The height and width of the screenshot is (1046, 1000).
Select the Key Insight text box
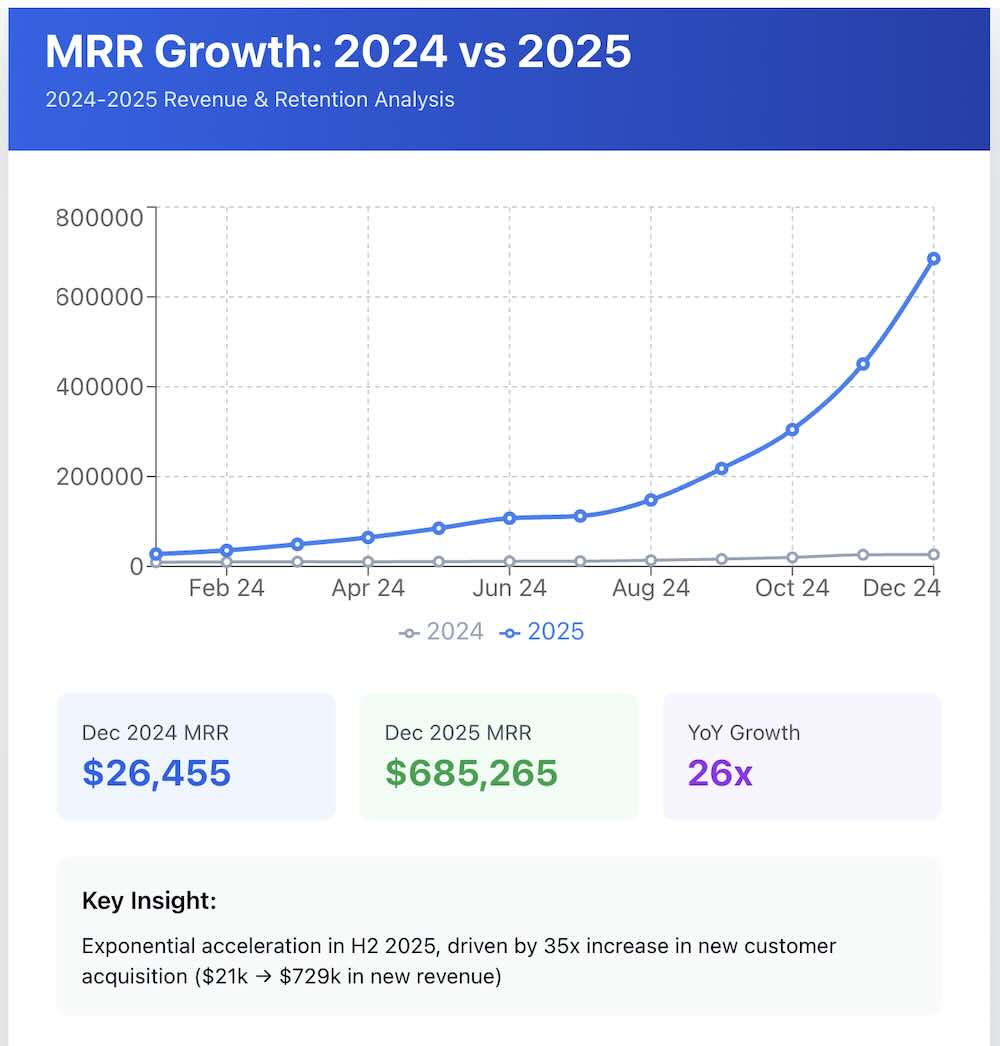(x=498, y=936)
